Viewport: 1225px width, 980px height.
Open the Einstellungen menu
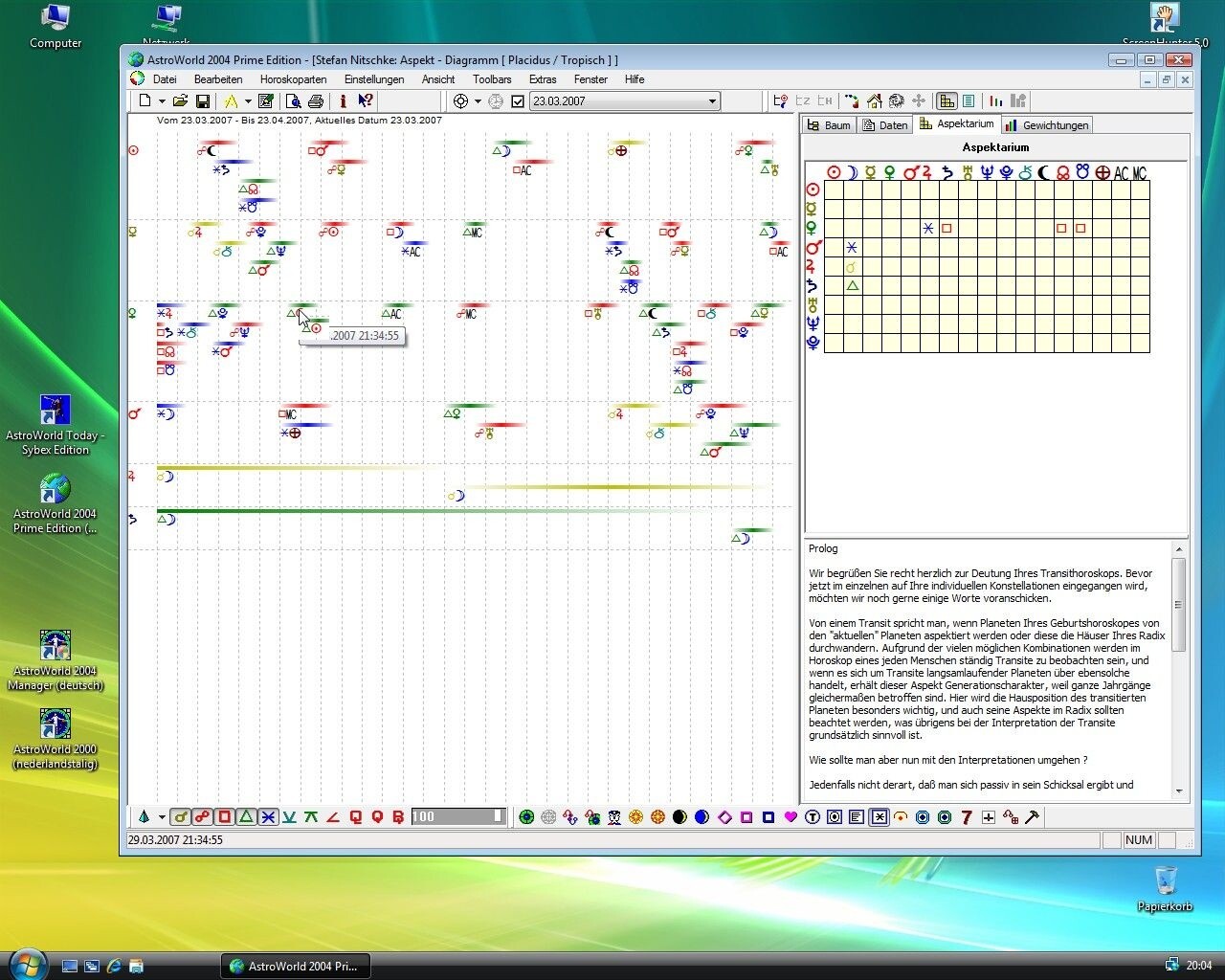[x=374, y=79]
